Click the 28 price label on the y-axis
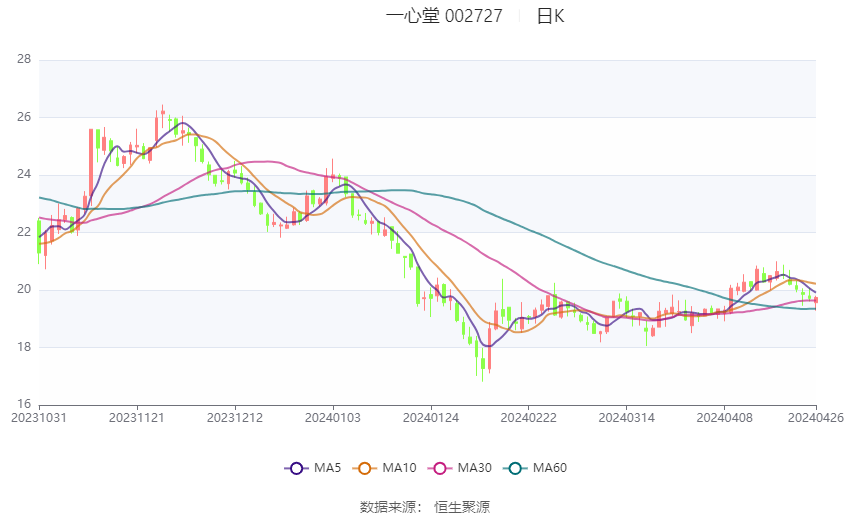This screenshot has width=850, height=517. click(24, 60)
